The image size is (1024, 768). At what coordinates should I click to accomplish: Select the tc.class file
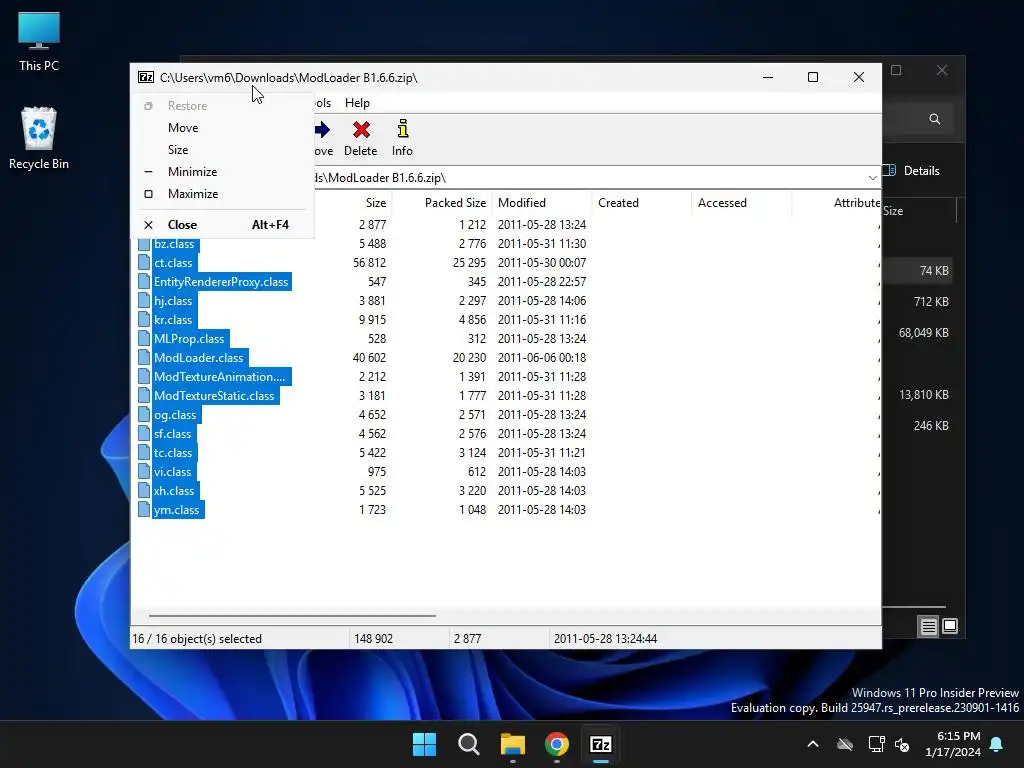174,452
